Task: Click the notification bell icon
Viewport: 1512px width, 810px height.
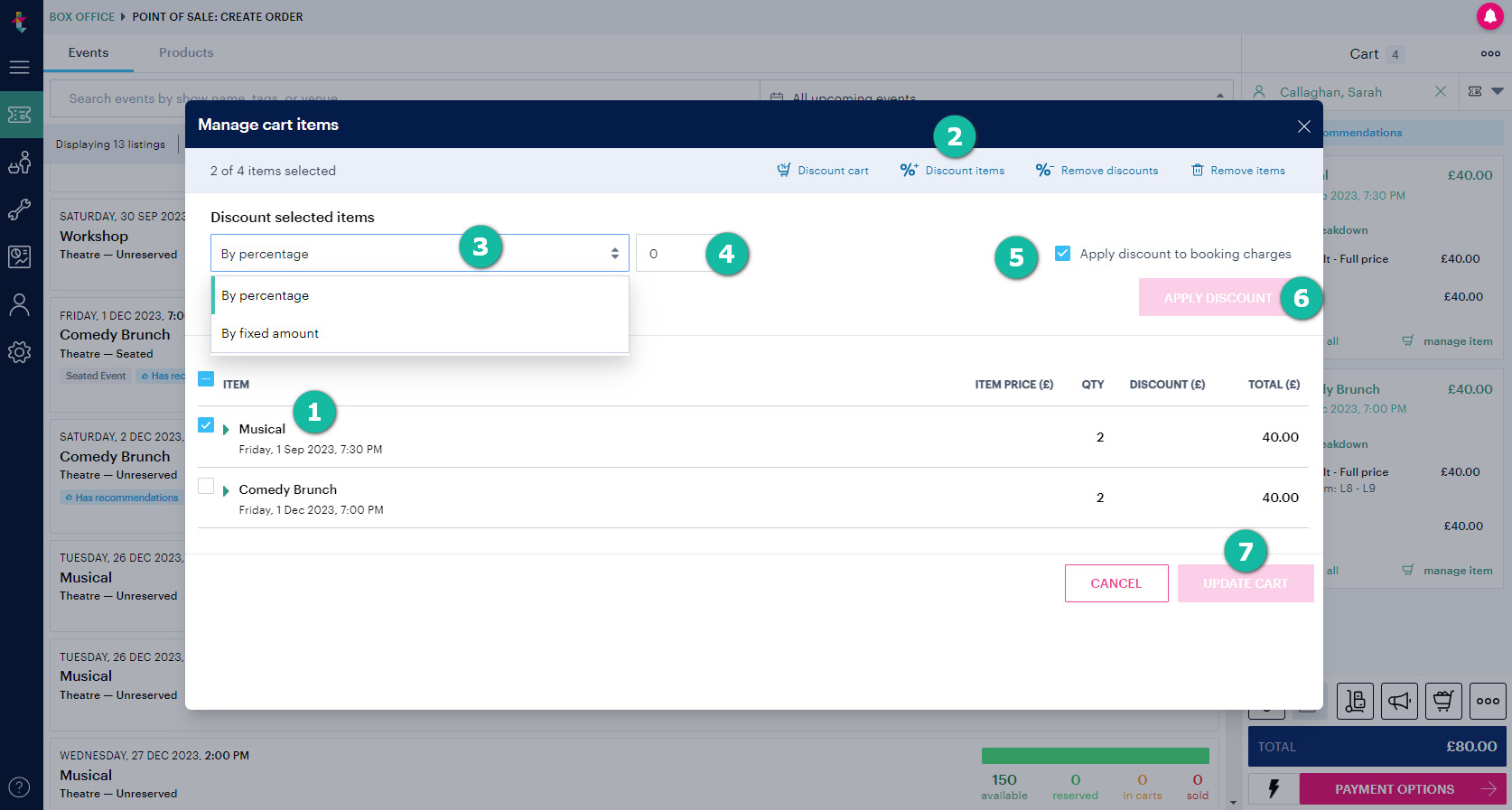Action: click(1489, 16)
